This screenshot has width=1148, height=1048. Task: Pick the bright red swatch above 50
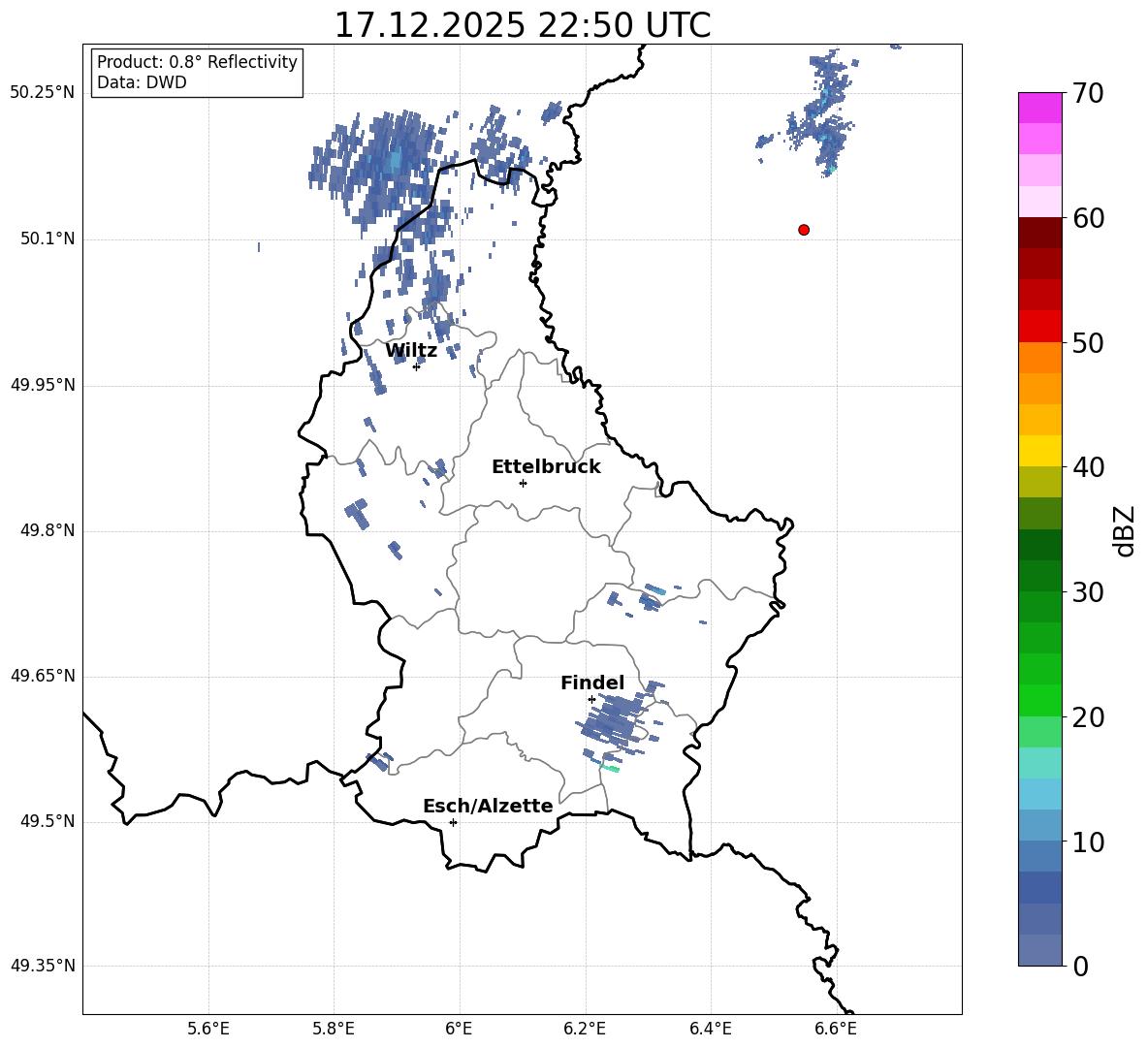coord(1040,327)
